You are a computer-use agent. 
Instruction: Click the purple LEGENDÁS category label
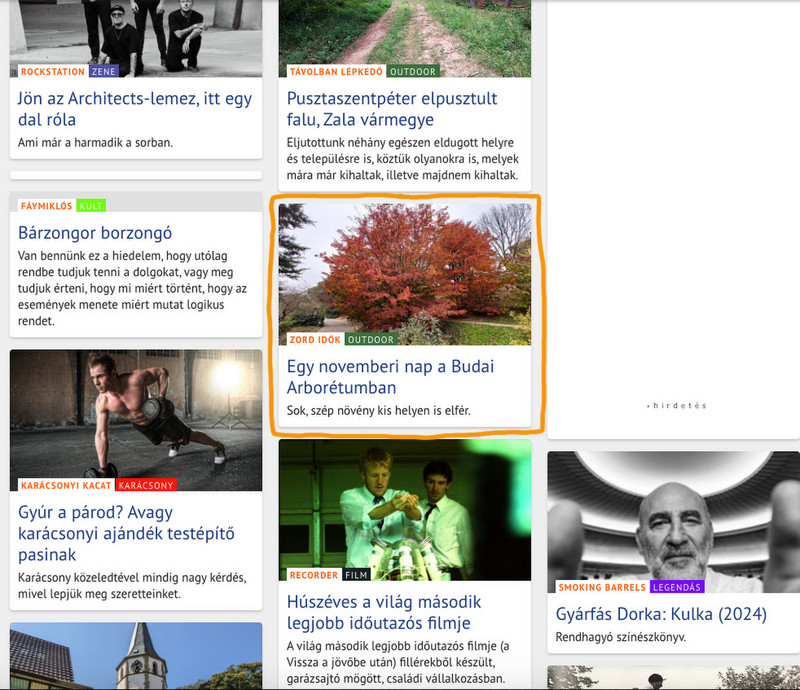tap(677, 587)
